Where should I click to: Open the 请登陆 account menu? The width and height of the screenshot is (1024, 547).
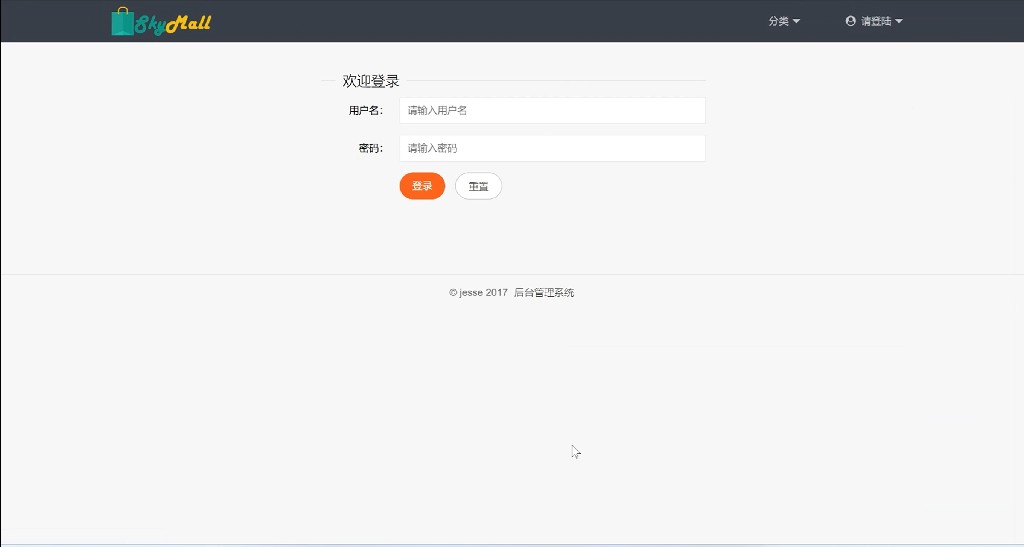[876, 21]
